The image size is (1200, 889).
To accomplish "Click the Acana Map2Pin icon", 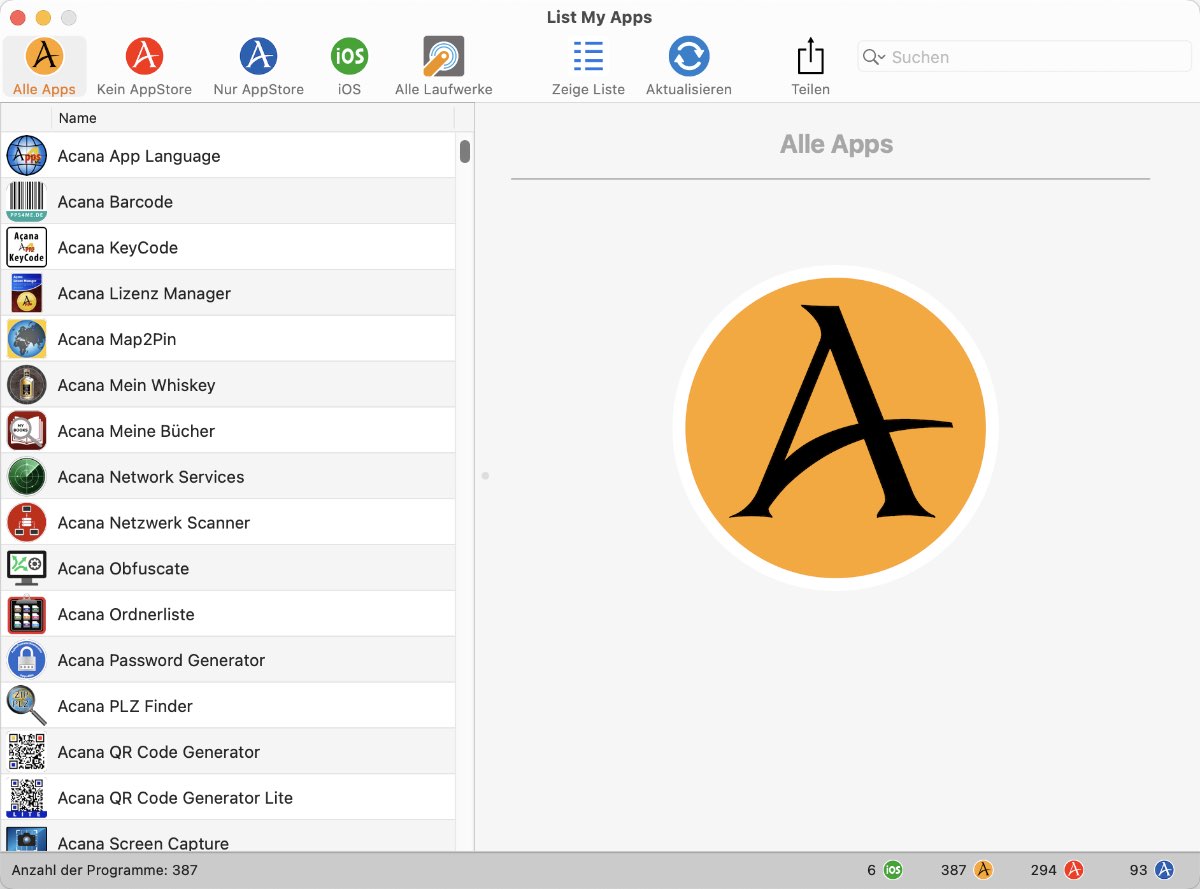I will pos(27,339).
